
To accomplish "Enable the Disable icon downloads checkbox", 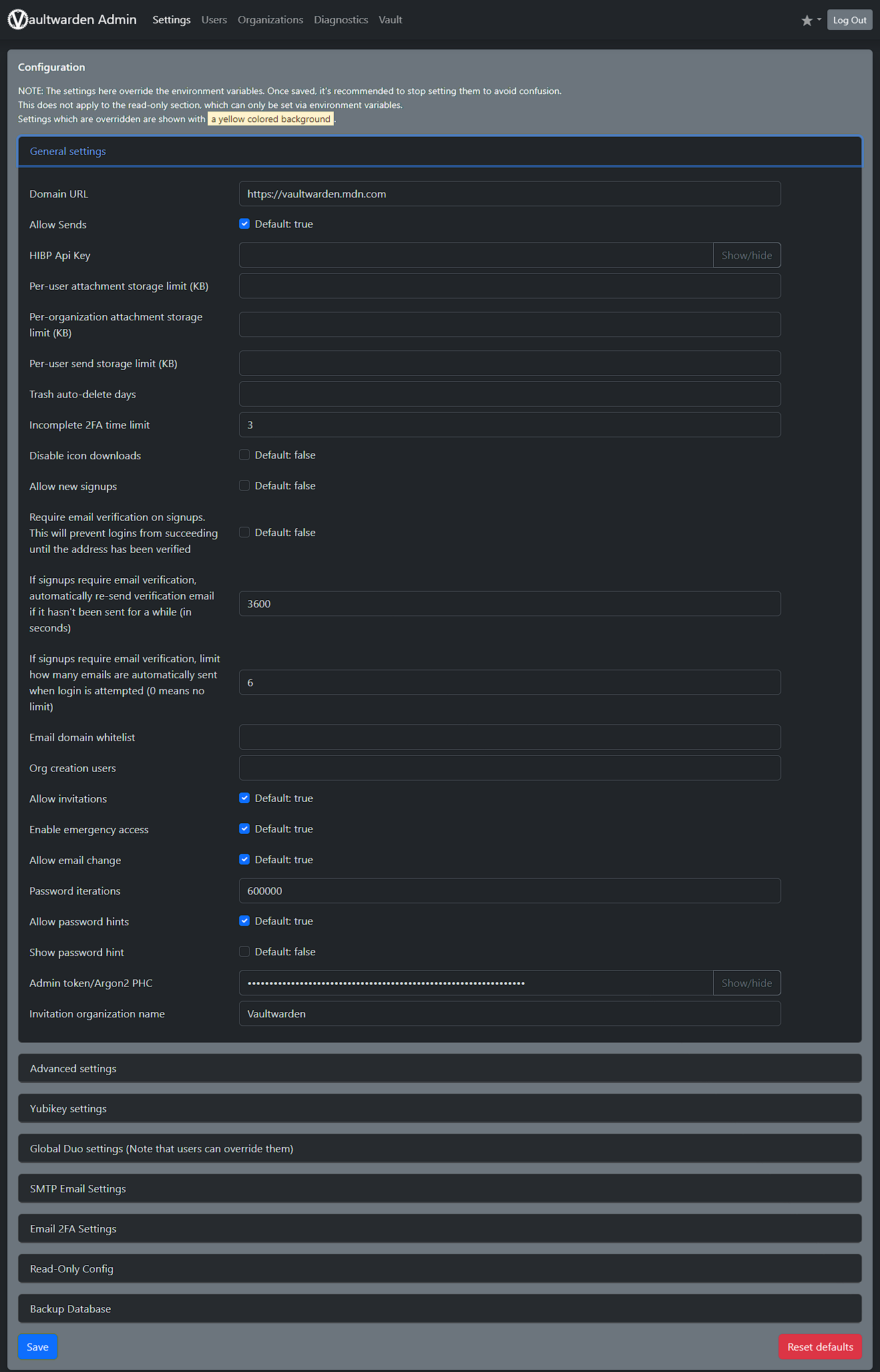I will 244,455.
